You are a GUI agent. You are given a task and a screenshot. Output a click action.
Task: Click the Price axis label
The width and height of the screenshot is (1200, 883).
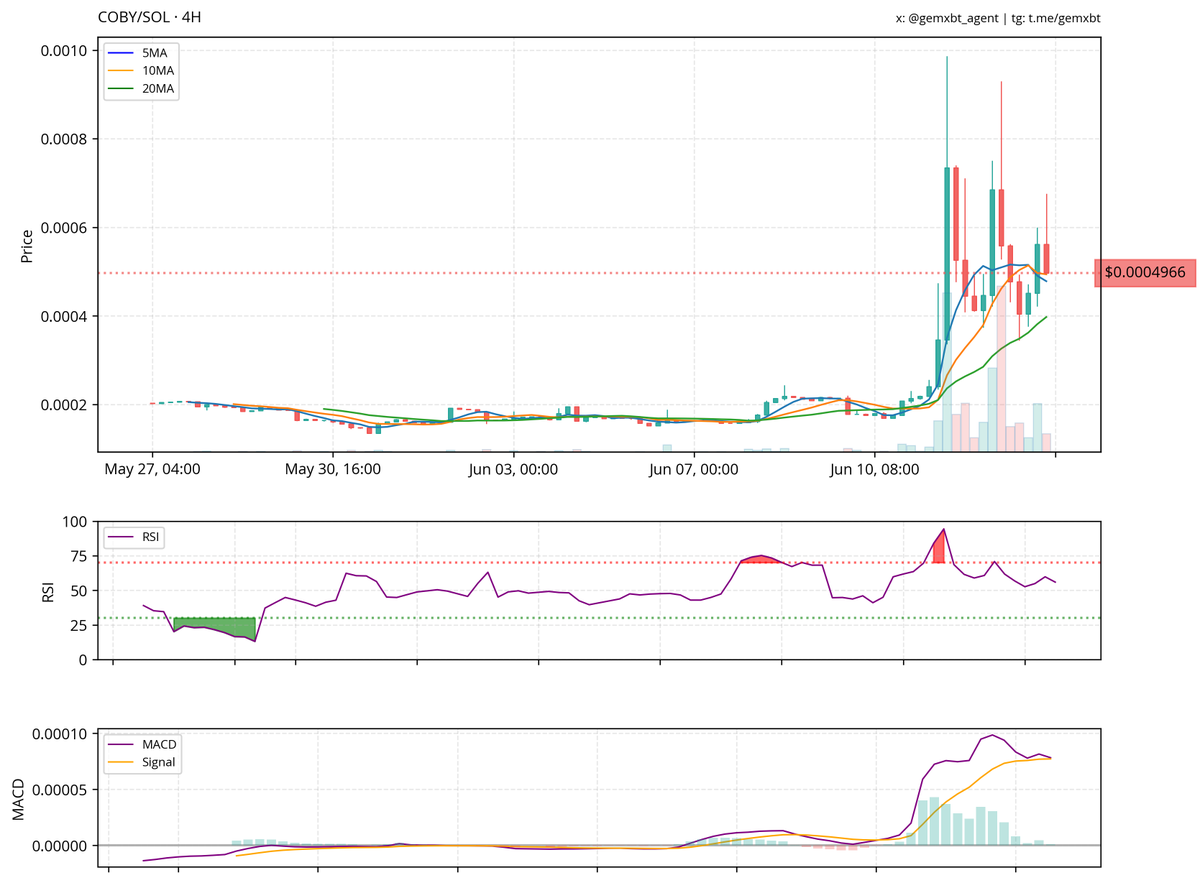[x=27, y=246]
